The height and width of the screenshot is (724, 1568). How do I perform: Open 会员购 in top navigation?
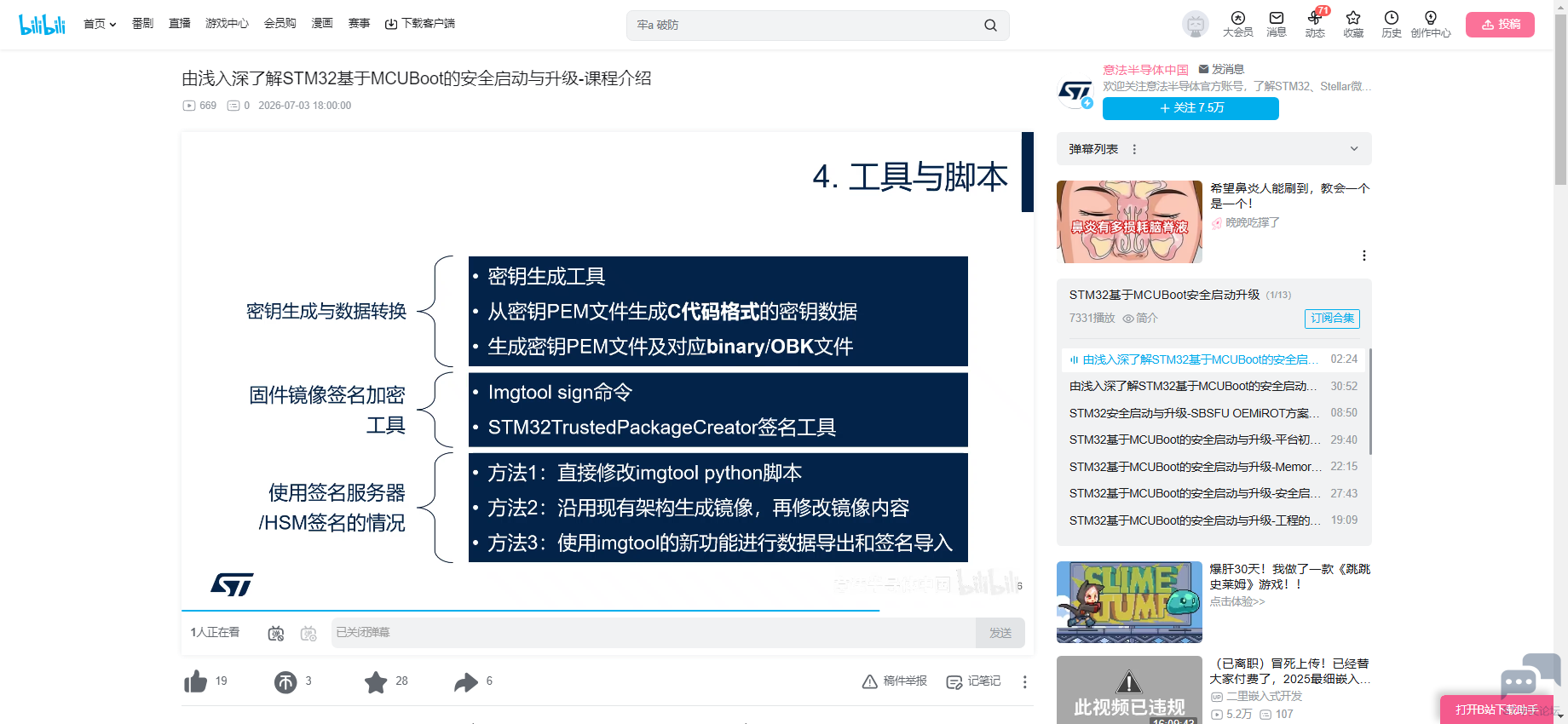(280, 24)
